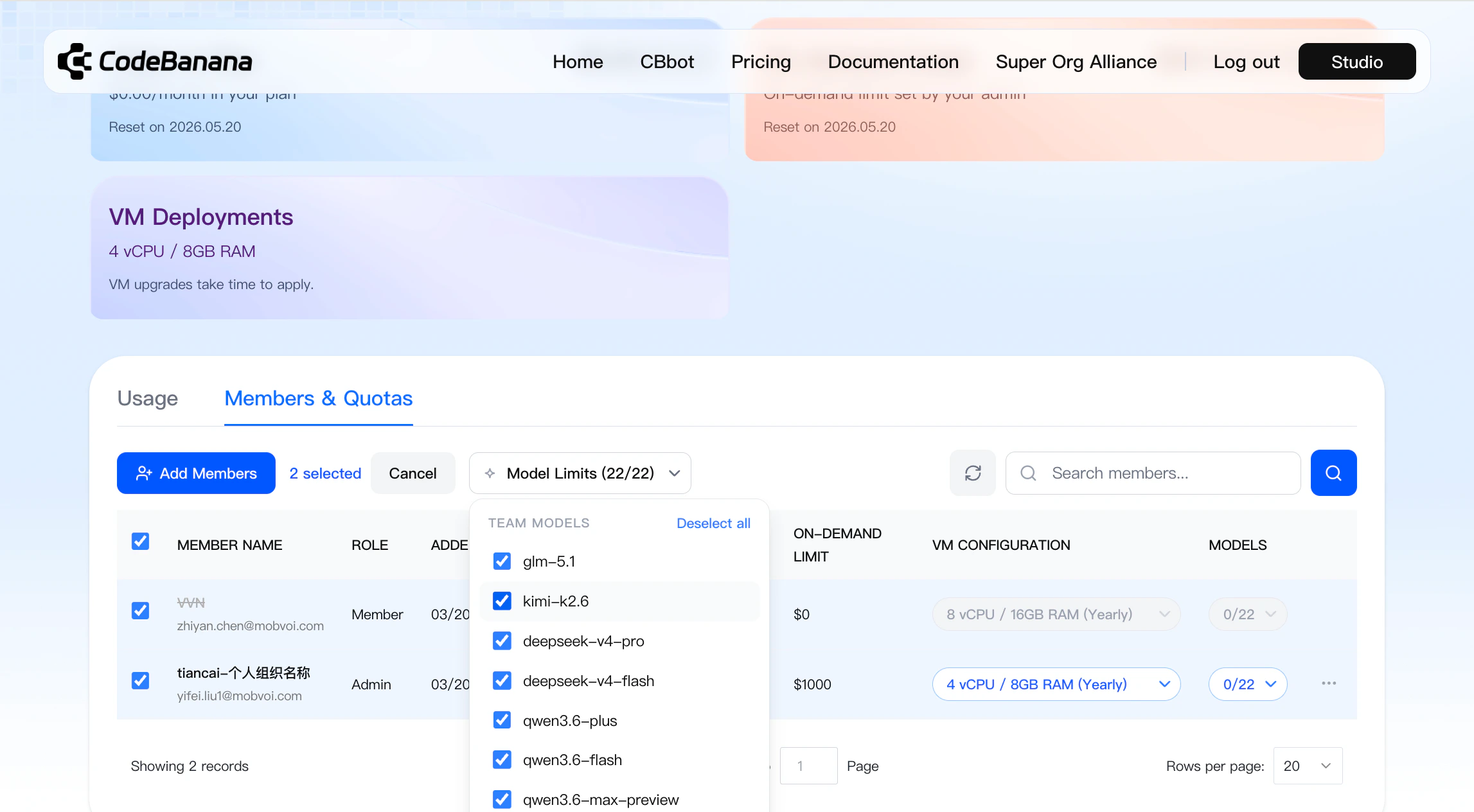Uncheck the deepseek-v4-pro model checkbox
The height and width of the screenshot is (812, 1474).
[x=502, y=641]
